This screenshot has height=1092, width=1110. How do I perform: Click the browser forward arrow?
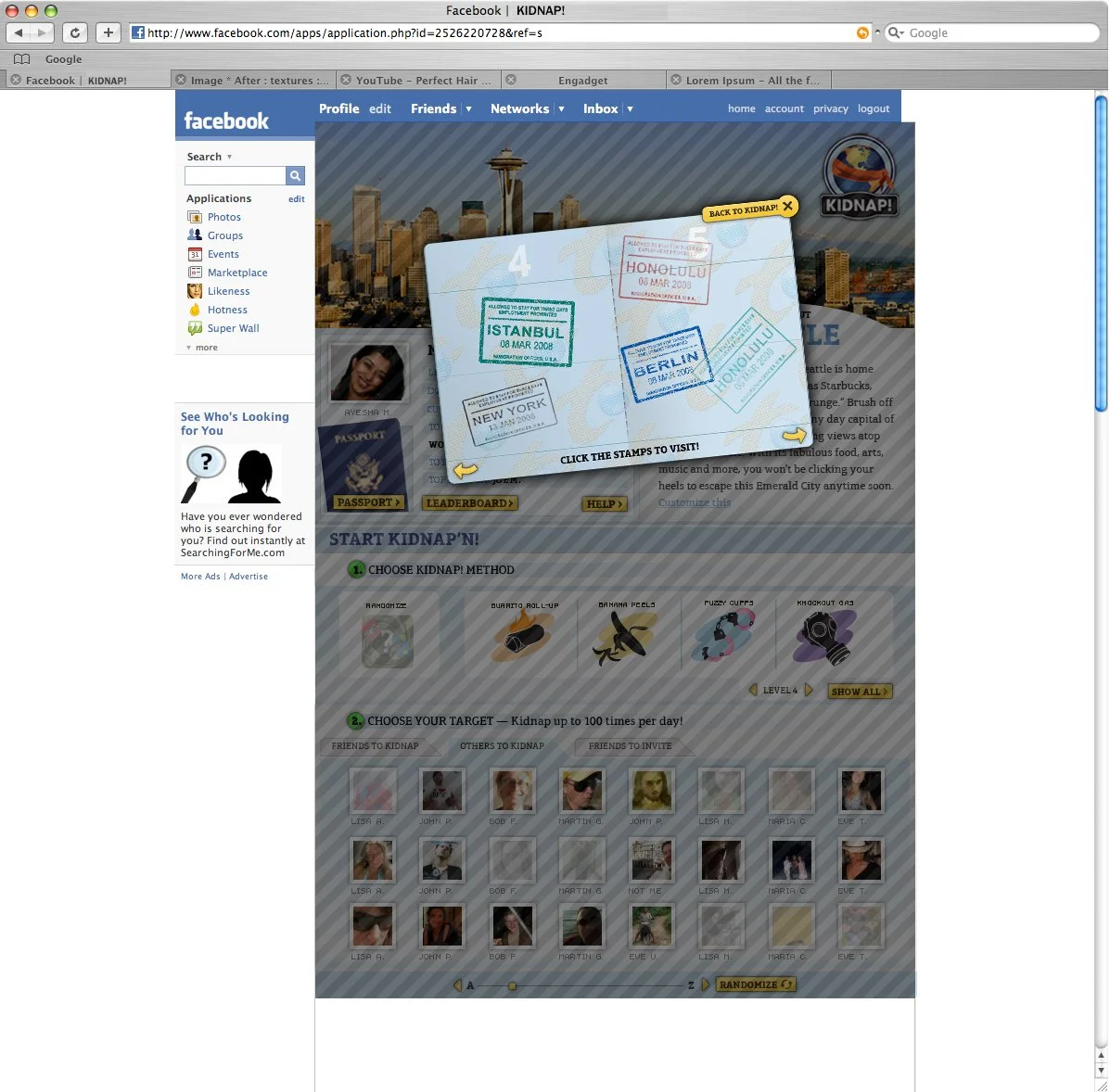(42, 32)
